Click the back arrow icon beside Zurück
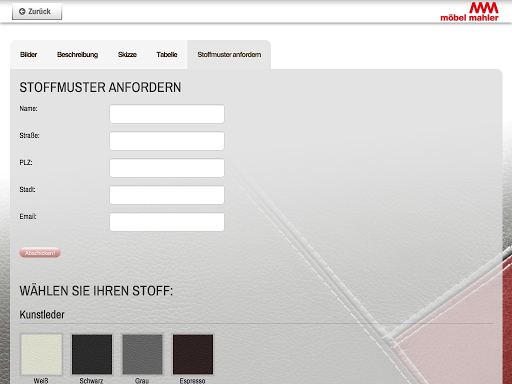The width and height of the screenshot is (512, 384). click(22, 12)
